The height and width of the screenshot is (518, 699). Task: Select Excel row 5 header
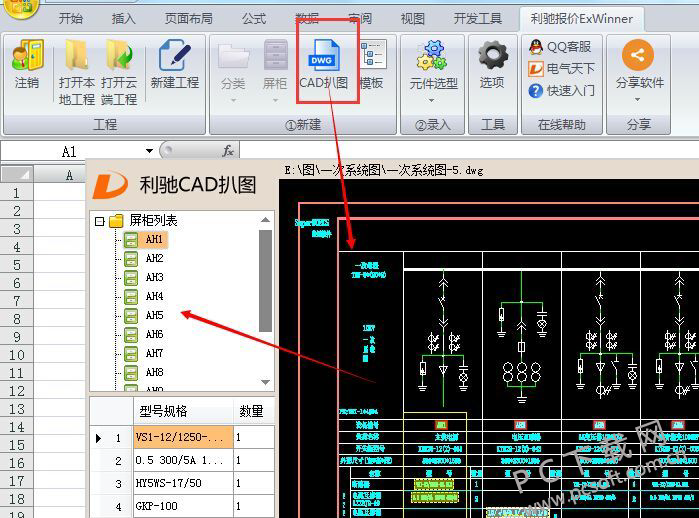(x=16, y=265)
